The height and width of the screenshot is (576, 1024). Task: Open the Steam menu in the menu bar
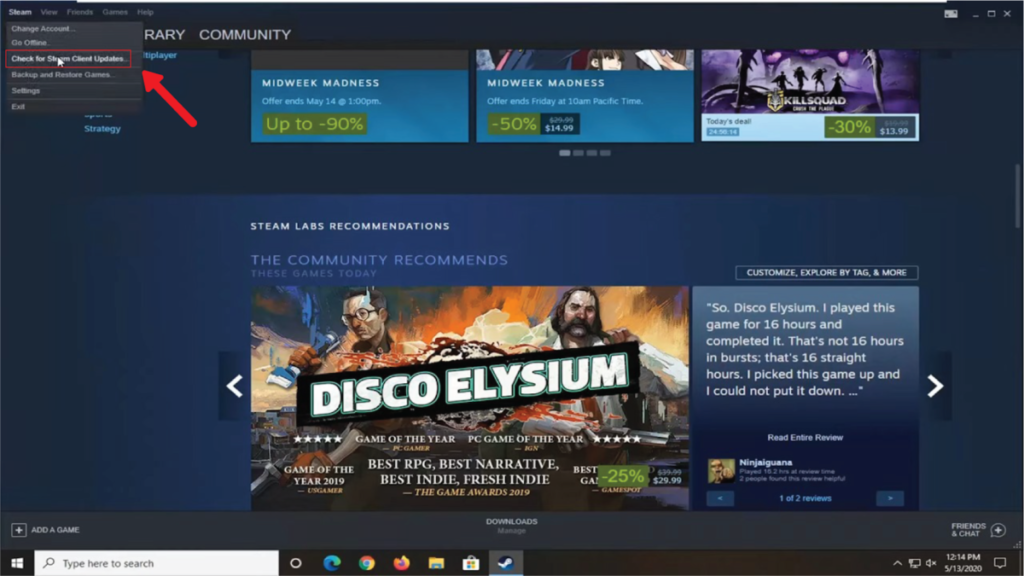[x=20, y=12]
